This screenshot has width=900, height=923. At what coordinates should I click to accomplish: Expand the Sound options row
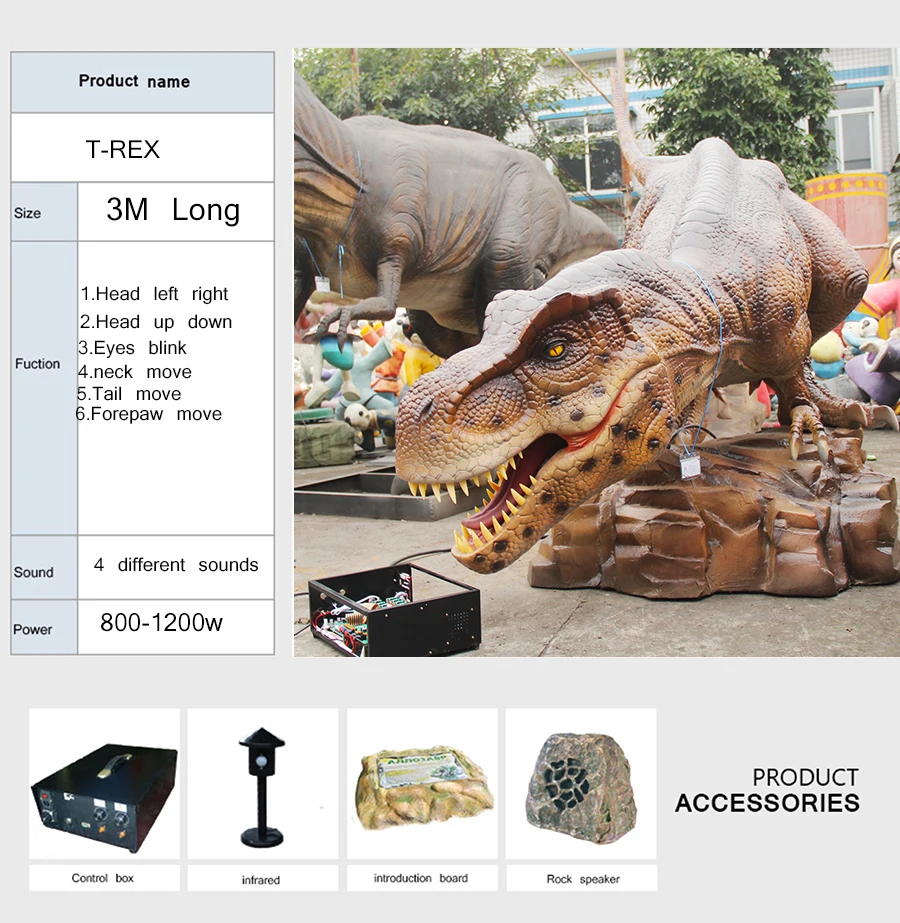coord(35,567)
